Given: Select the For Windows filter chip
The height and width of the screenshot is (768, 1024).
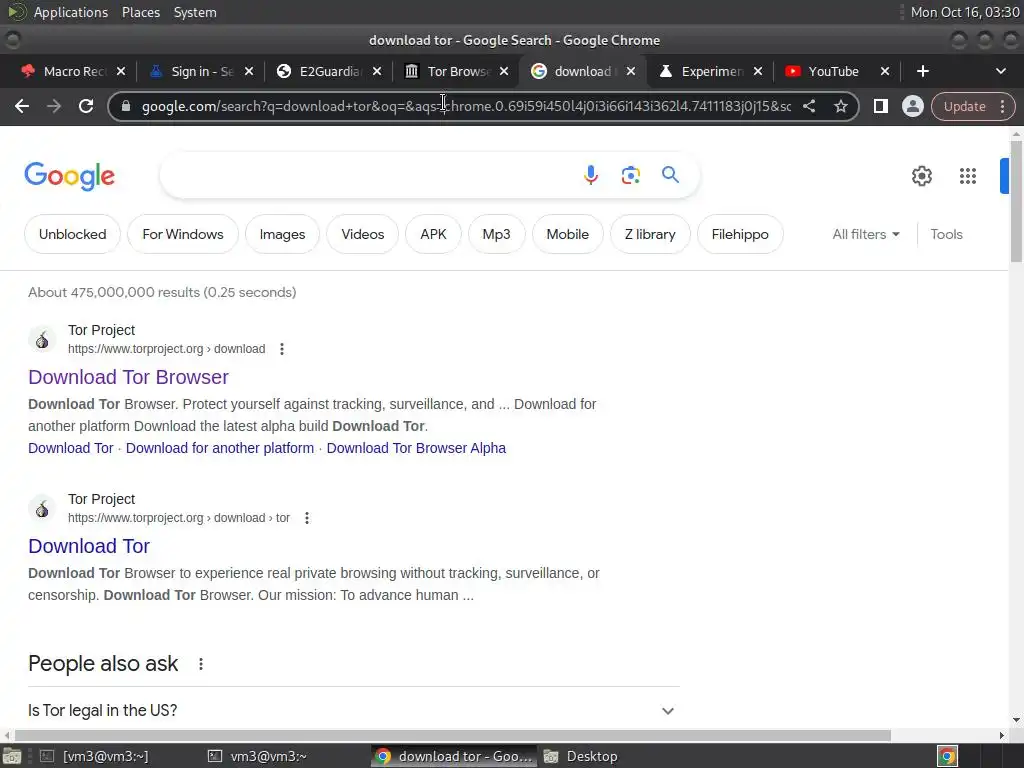Looking at the screenshot, I should pyautogui.click(x=183, y=234).
